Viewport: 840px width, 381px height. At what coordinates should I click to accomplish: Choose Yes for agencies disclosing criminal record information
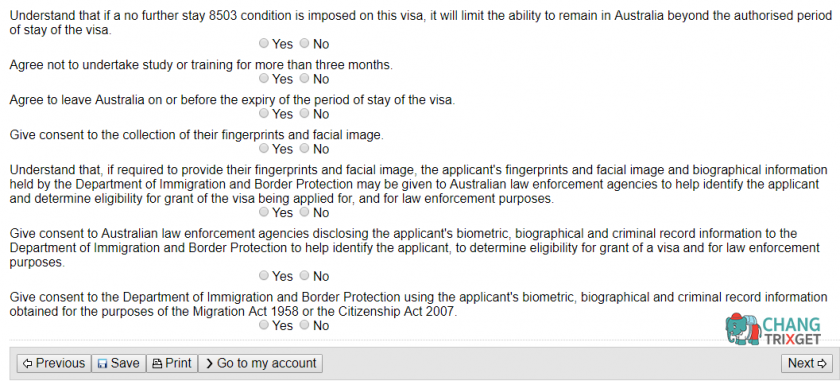(264, 275)
